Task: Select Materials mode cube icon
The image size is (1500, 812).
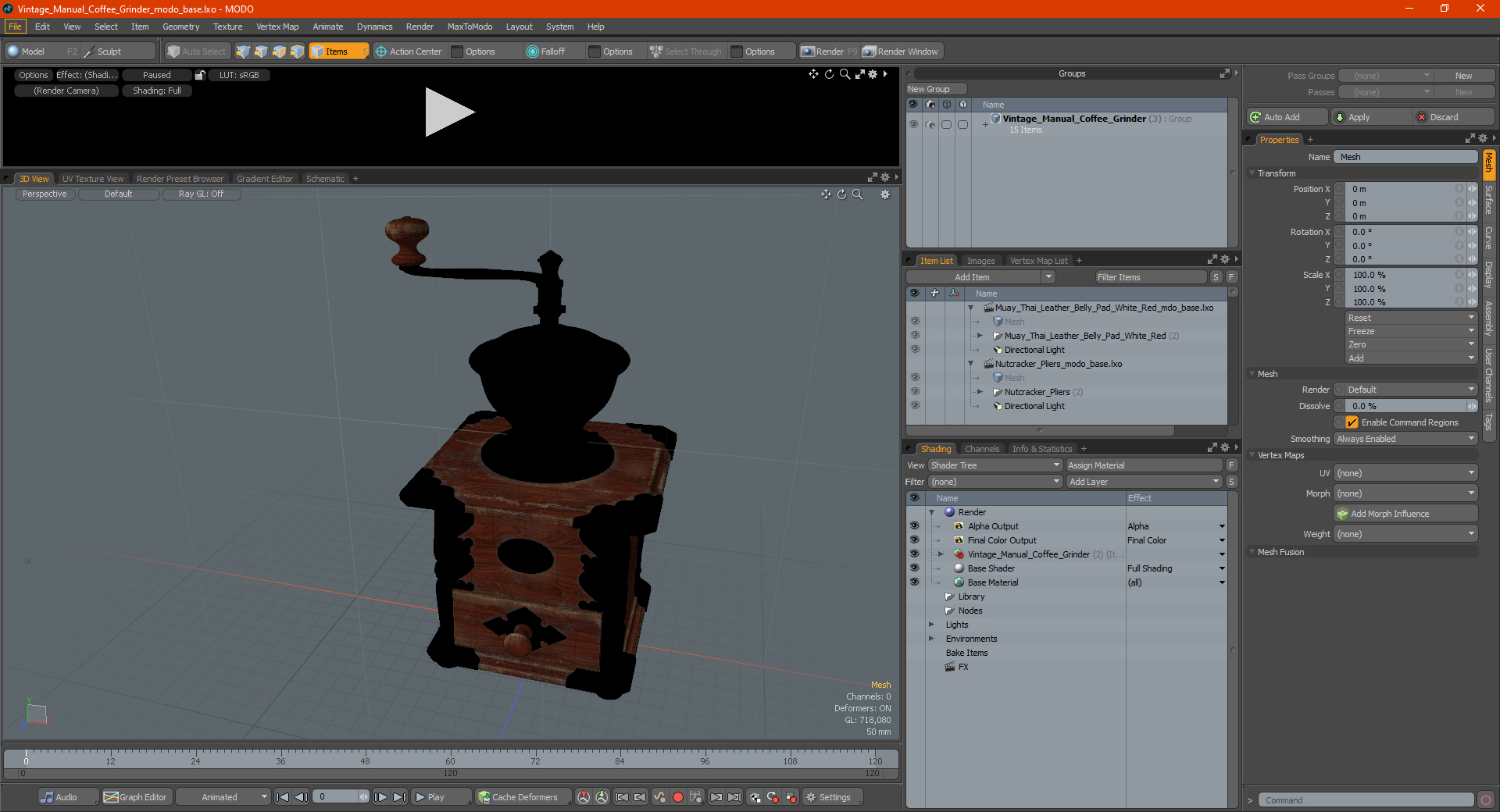Action: tap(297, 52)
